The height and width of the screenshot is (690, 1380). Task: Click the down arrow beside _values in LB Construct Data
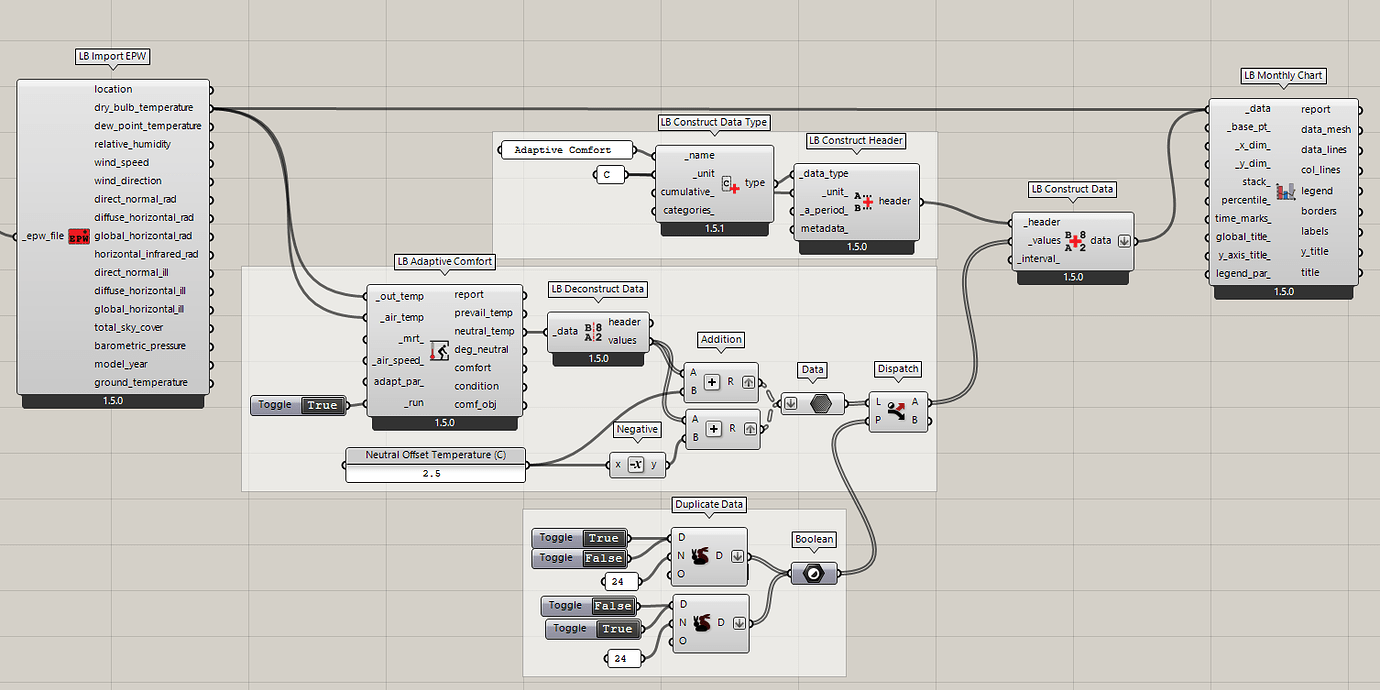[1123, 240]
